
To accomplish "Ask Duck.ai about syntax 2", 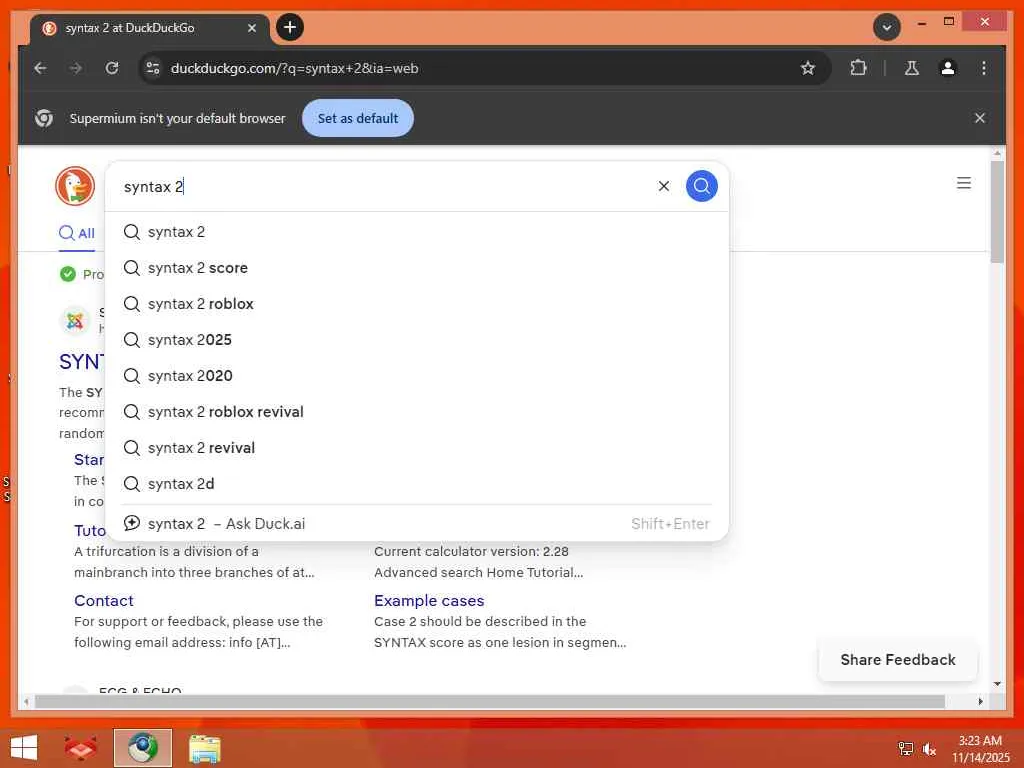I will click(x=417, y=524).
